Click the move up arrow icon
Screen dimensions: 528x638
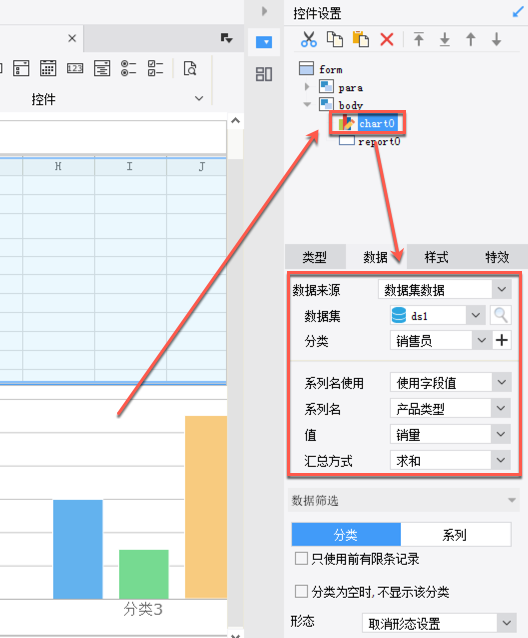click(x=471, y=39)
